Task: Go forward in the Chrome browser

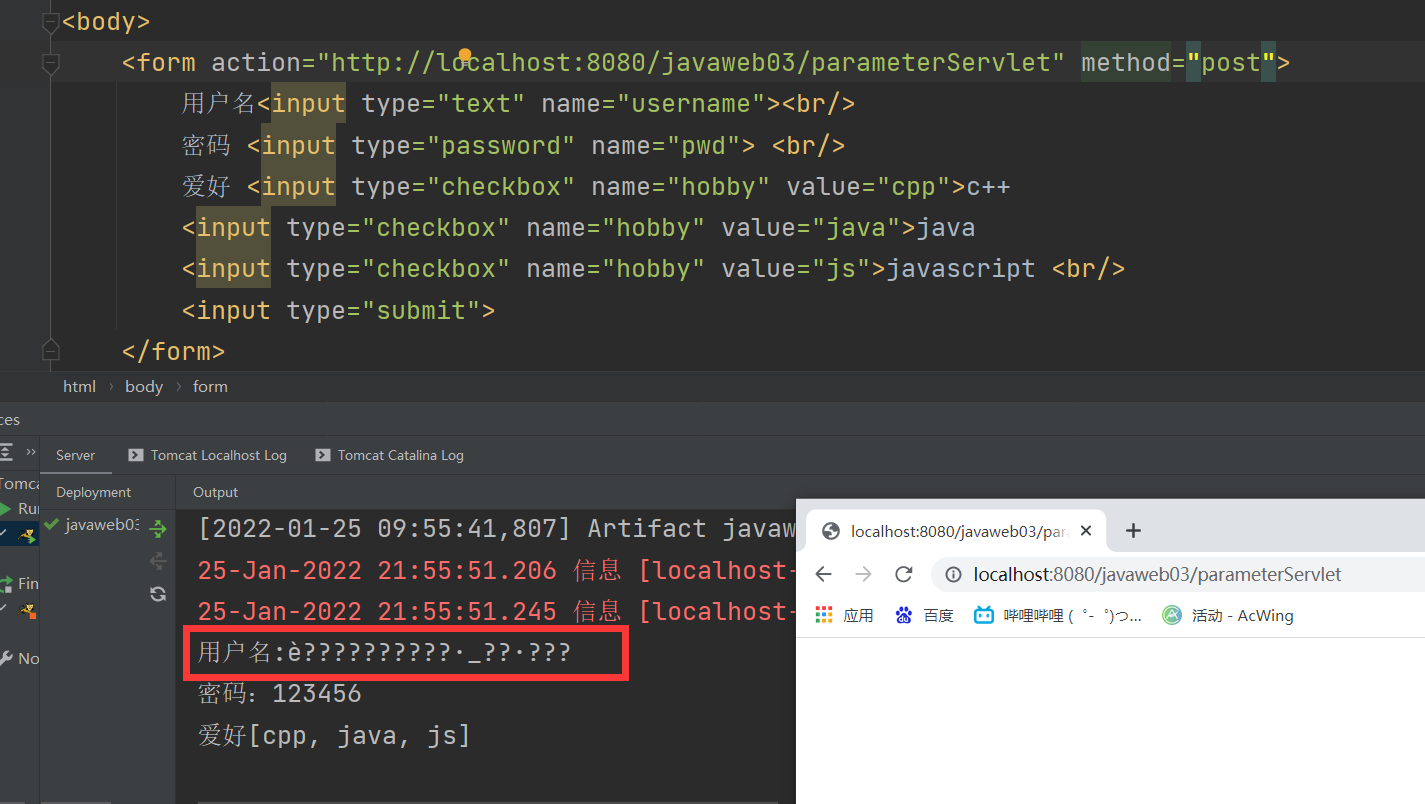Action: click(x=863, y=574)
